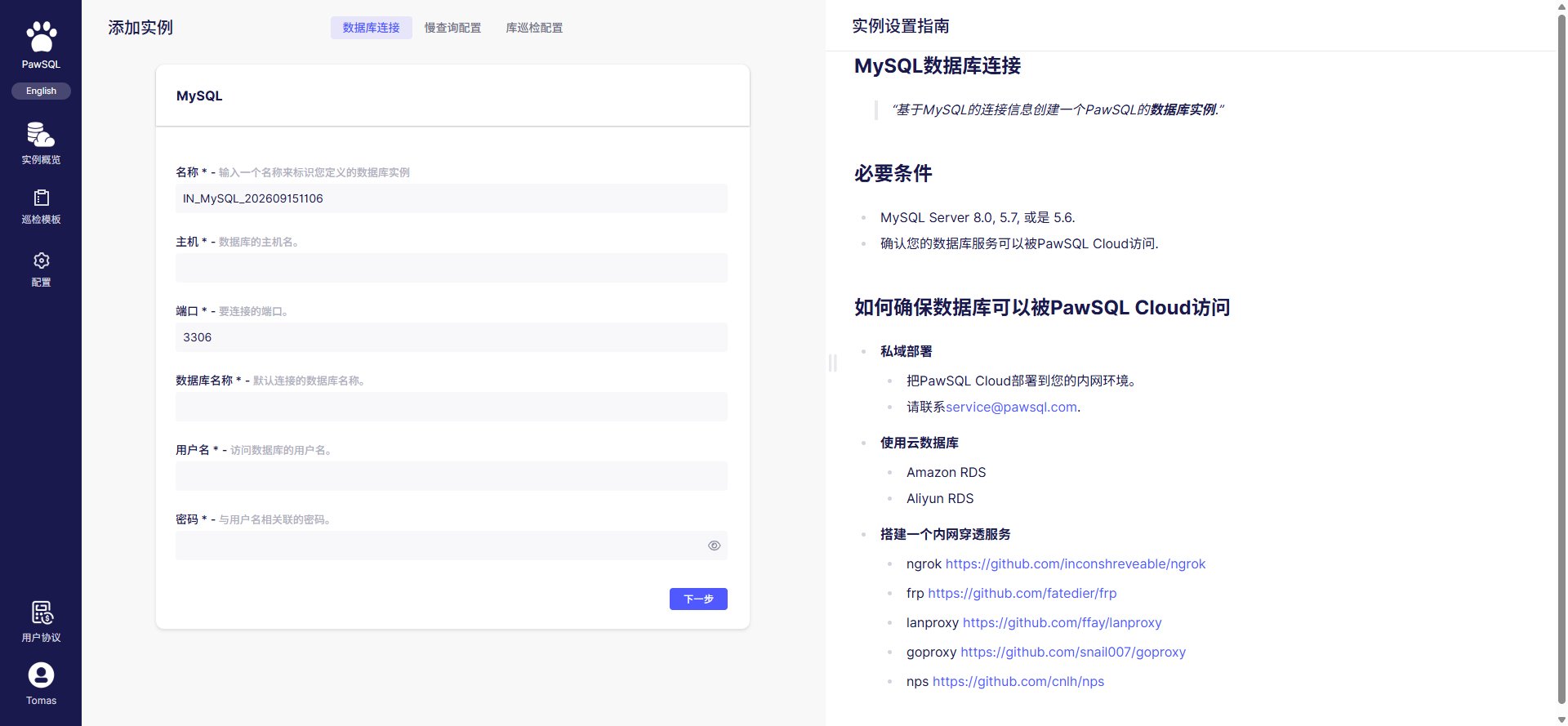Open the goproxy GitHub link
This screenshot has height=726, width=1568.
click(1073, 652)
